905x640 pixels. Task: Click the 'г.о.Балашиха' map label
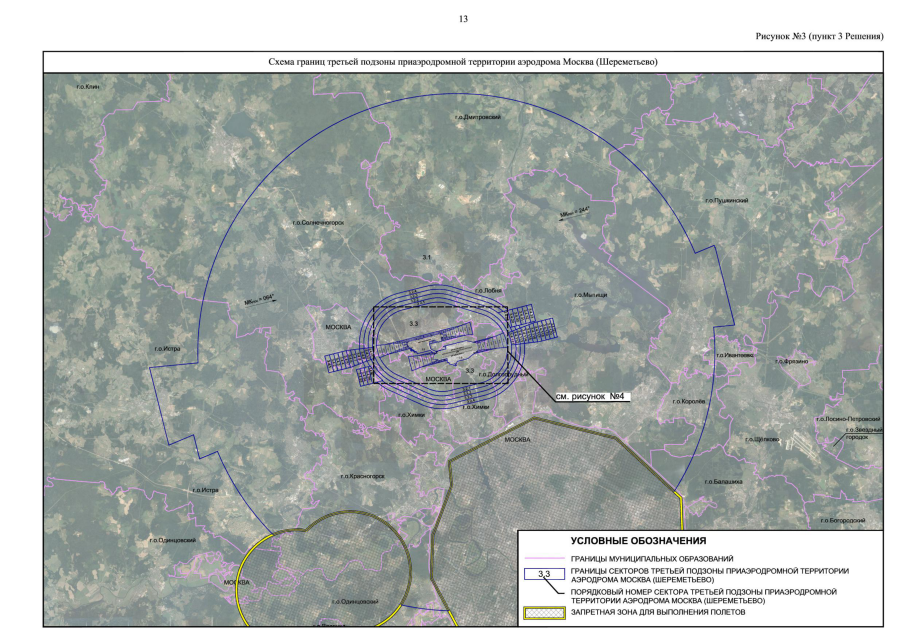click(723, 481)
